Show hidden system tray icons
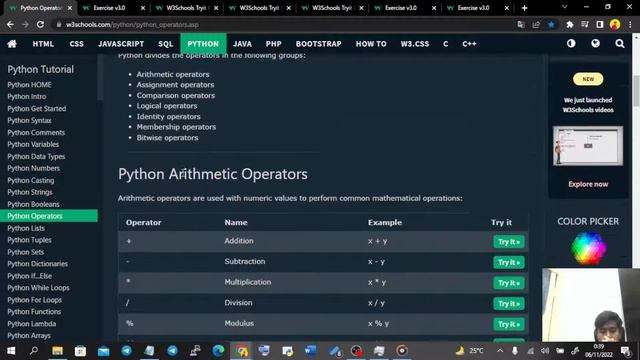This screenshot has width=640, height=360. (x=500, y=351)
